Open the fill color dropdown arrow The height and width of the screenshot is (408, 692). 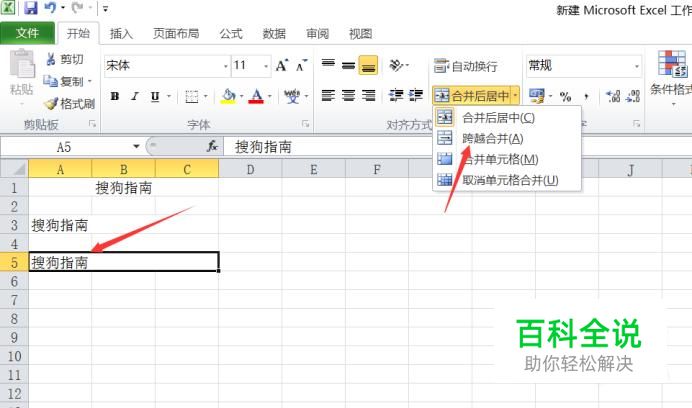pos(242,96)
